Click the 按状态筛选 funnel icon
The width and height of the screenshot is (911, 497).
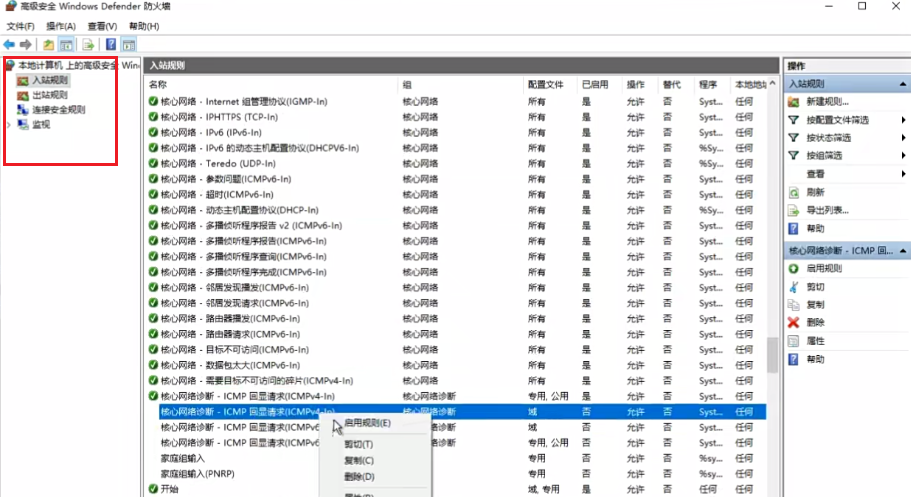point(793,138)
